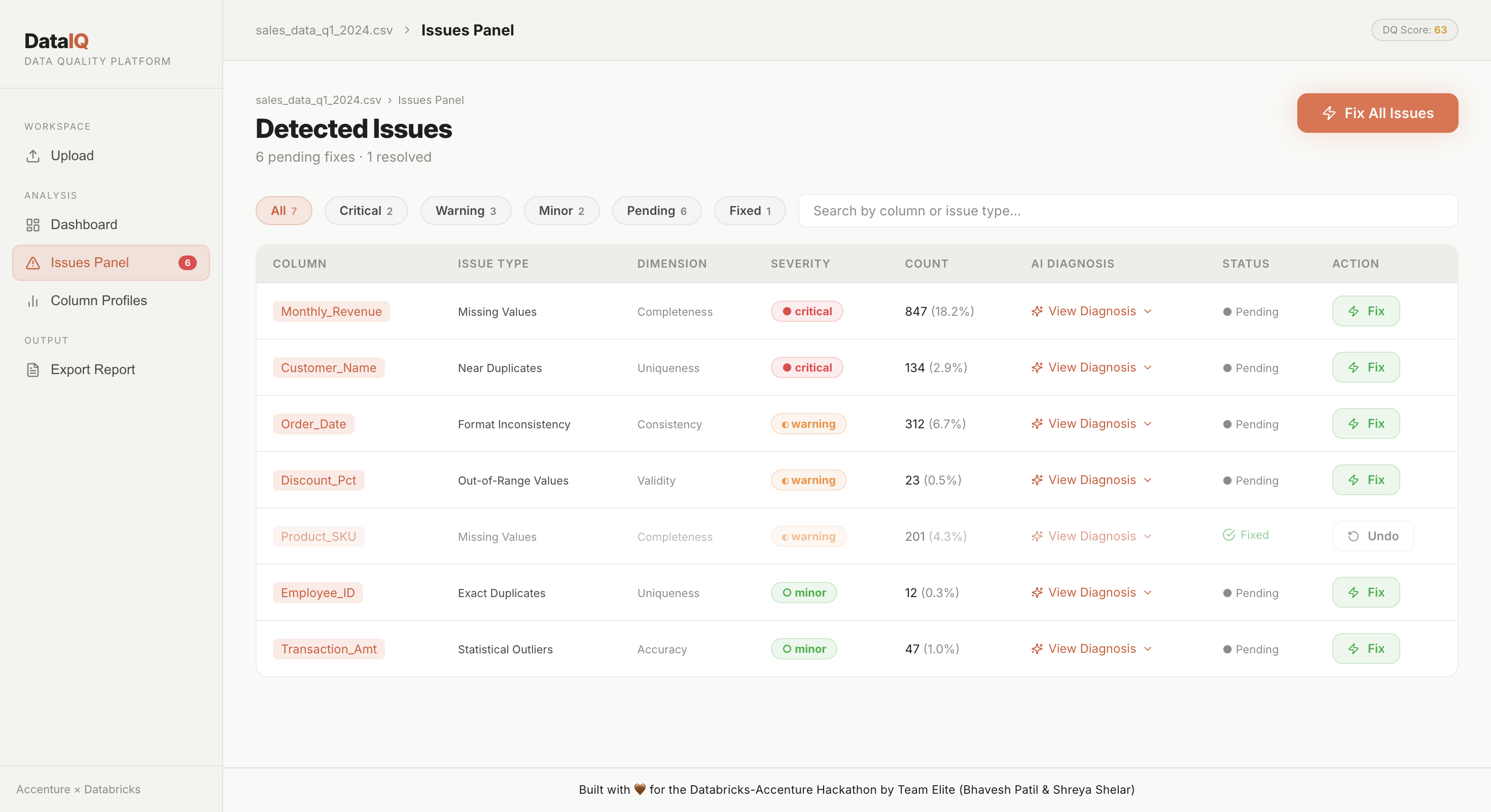Click the Employee_ID column tag
Viewport: 1491px width, 812px height.
(x=318, y=593)
